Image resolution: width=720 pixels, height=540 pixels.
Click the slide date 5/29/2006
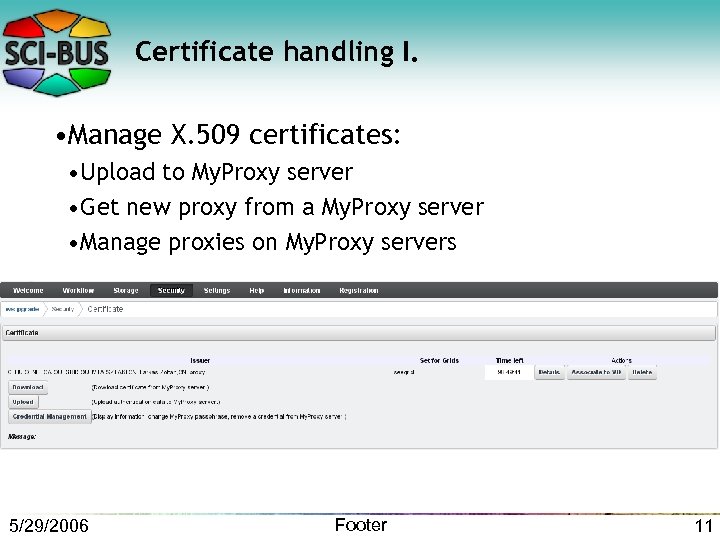point(49,525)
